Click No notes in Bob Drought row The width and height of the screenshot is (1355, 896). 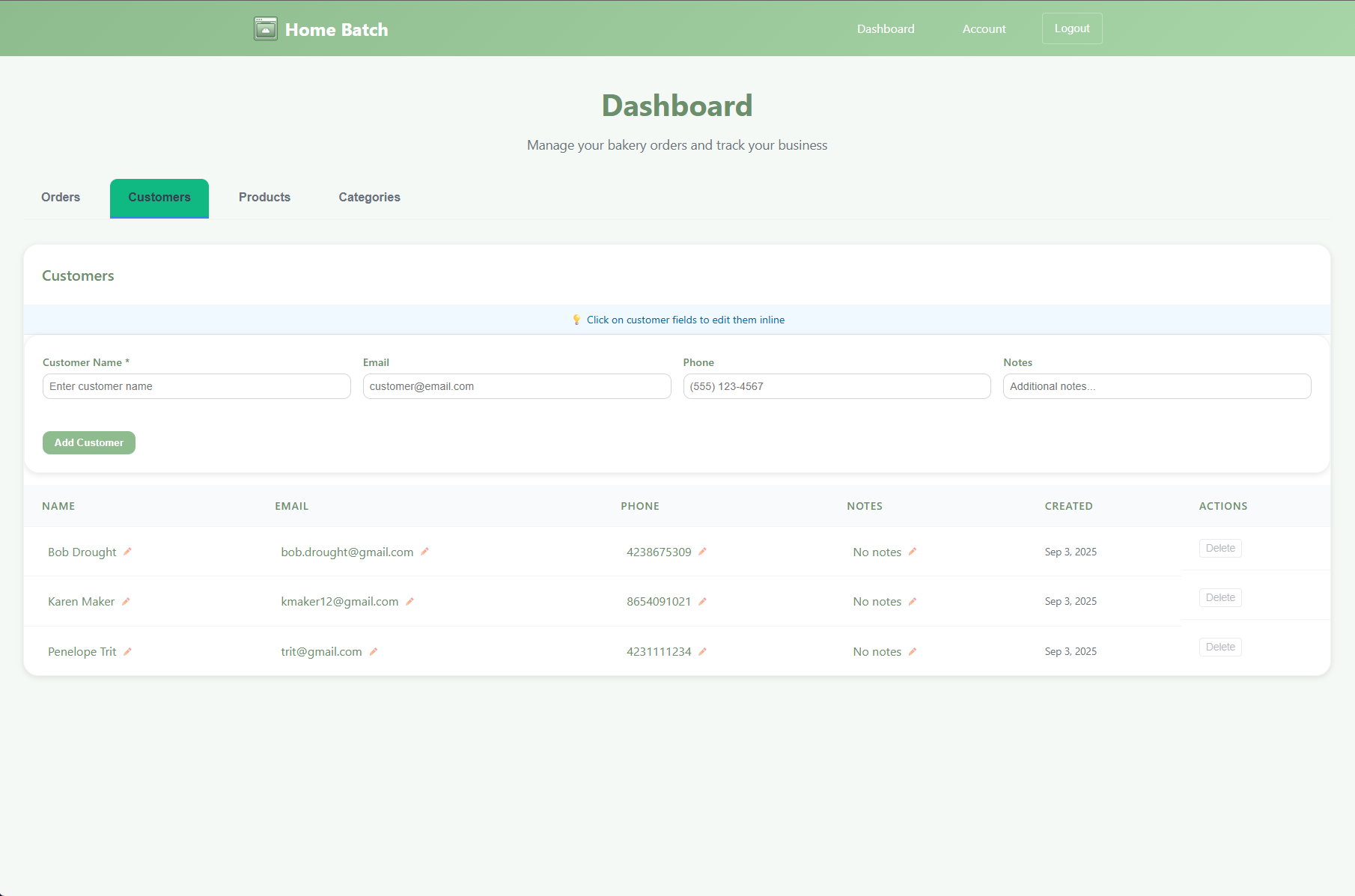point(877,552)
